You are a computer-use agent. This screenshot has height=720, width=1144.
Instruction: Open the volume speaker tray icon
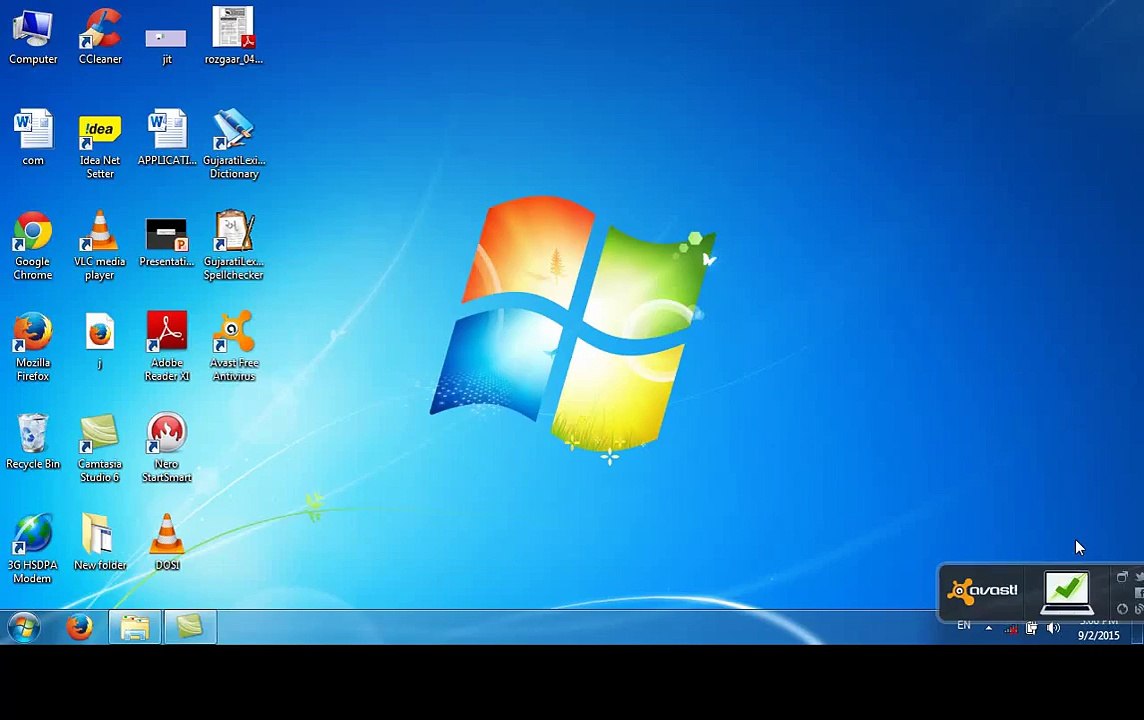[1053, 627]
